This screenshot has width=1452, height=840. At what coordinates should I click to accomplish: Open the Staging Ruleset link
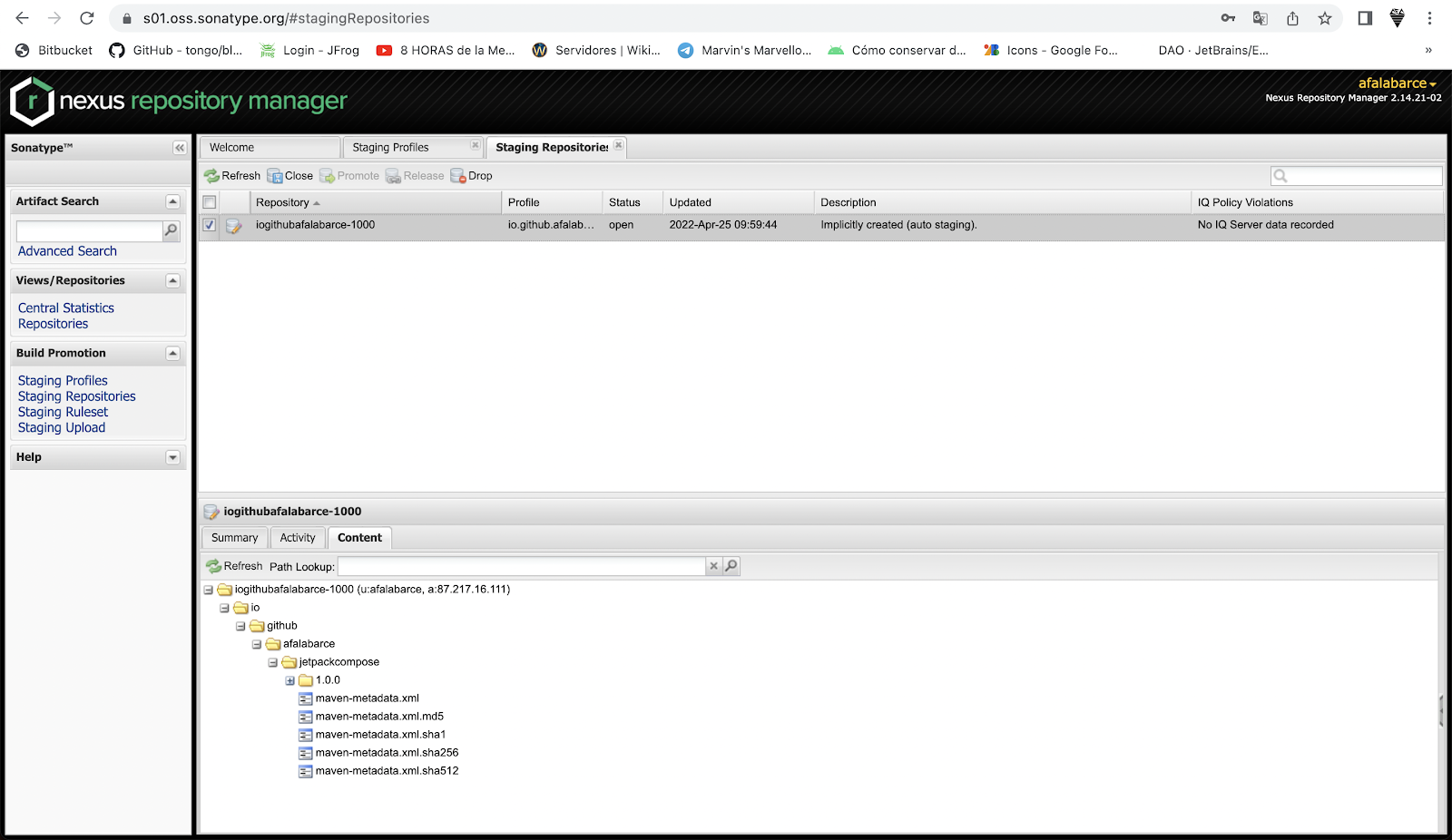tap(63, 412)
